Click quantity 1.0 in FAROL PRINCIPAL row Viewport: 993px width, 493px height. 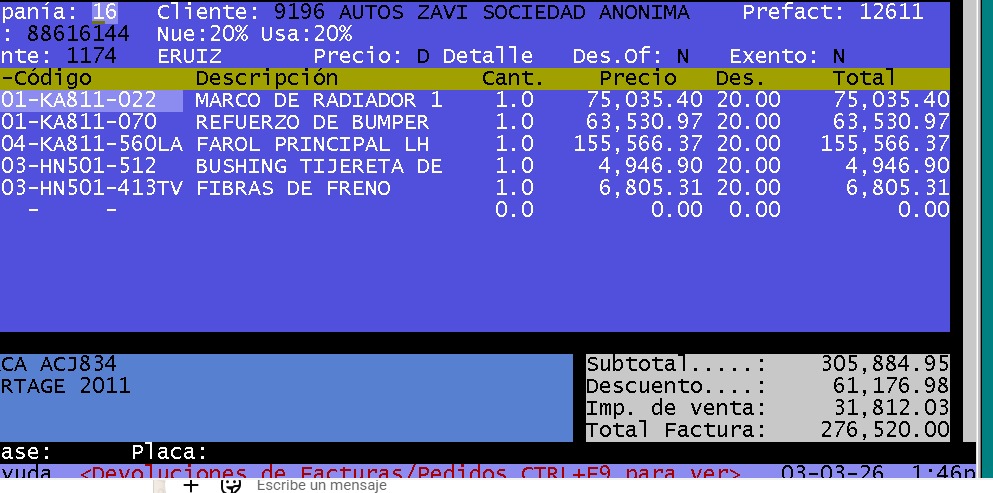coord(514,144)
